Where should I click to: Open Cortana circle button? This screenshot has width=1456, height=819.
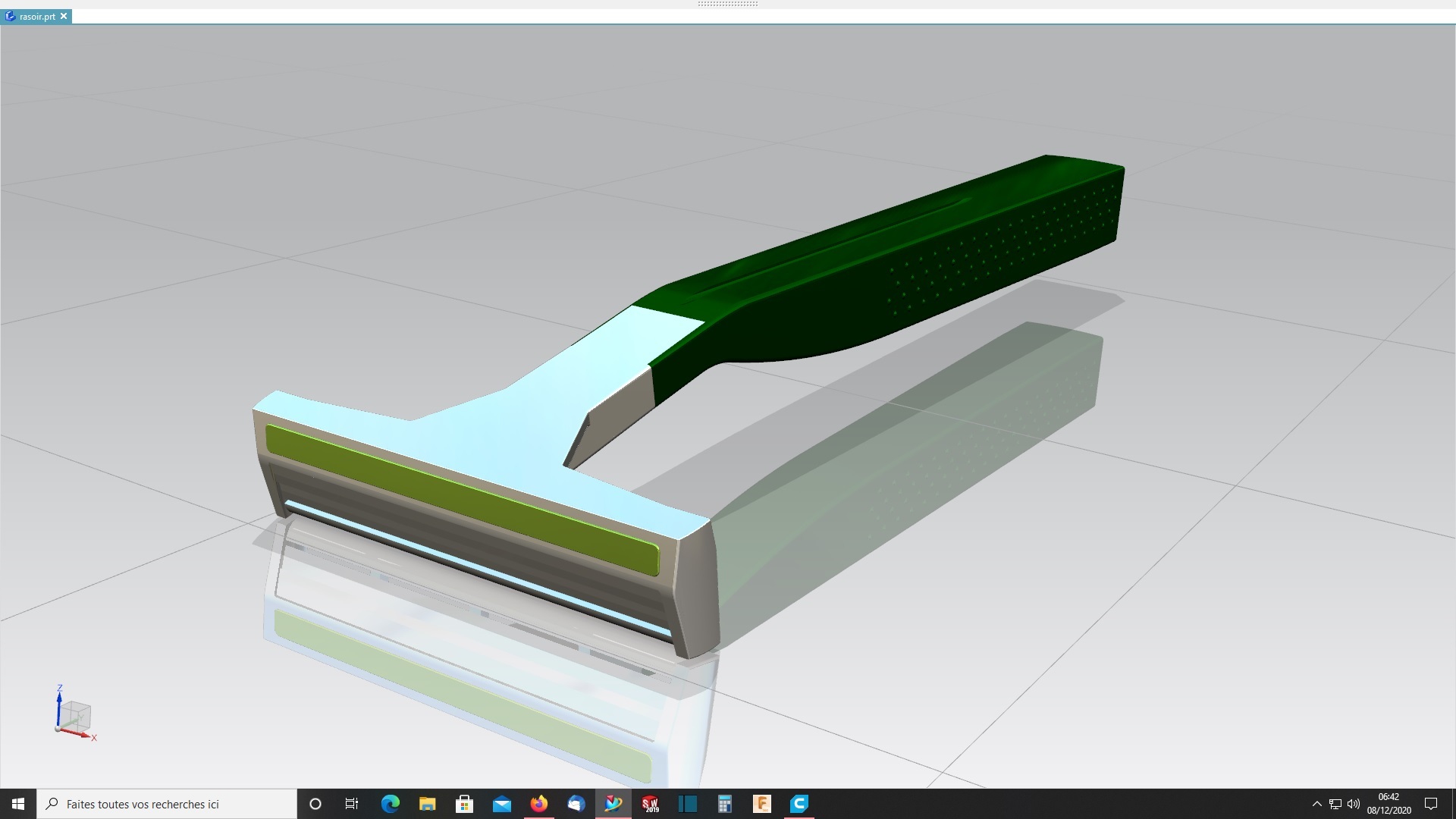[315, 804]
